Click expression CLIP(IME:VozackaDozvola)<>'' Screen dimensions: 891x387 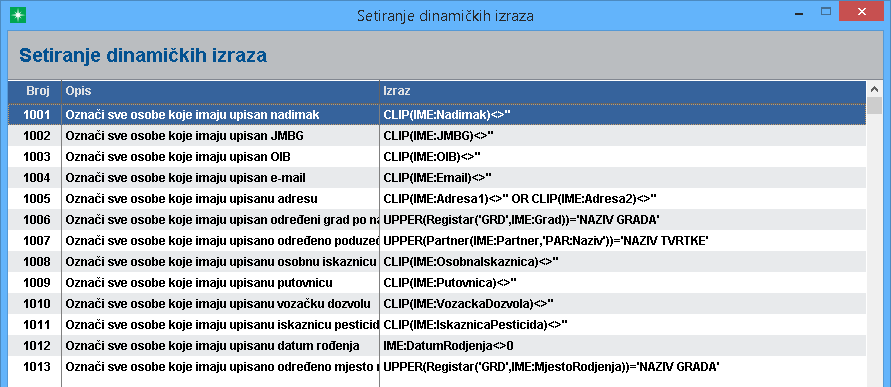[x=468, y=304]
